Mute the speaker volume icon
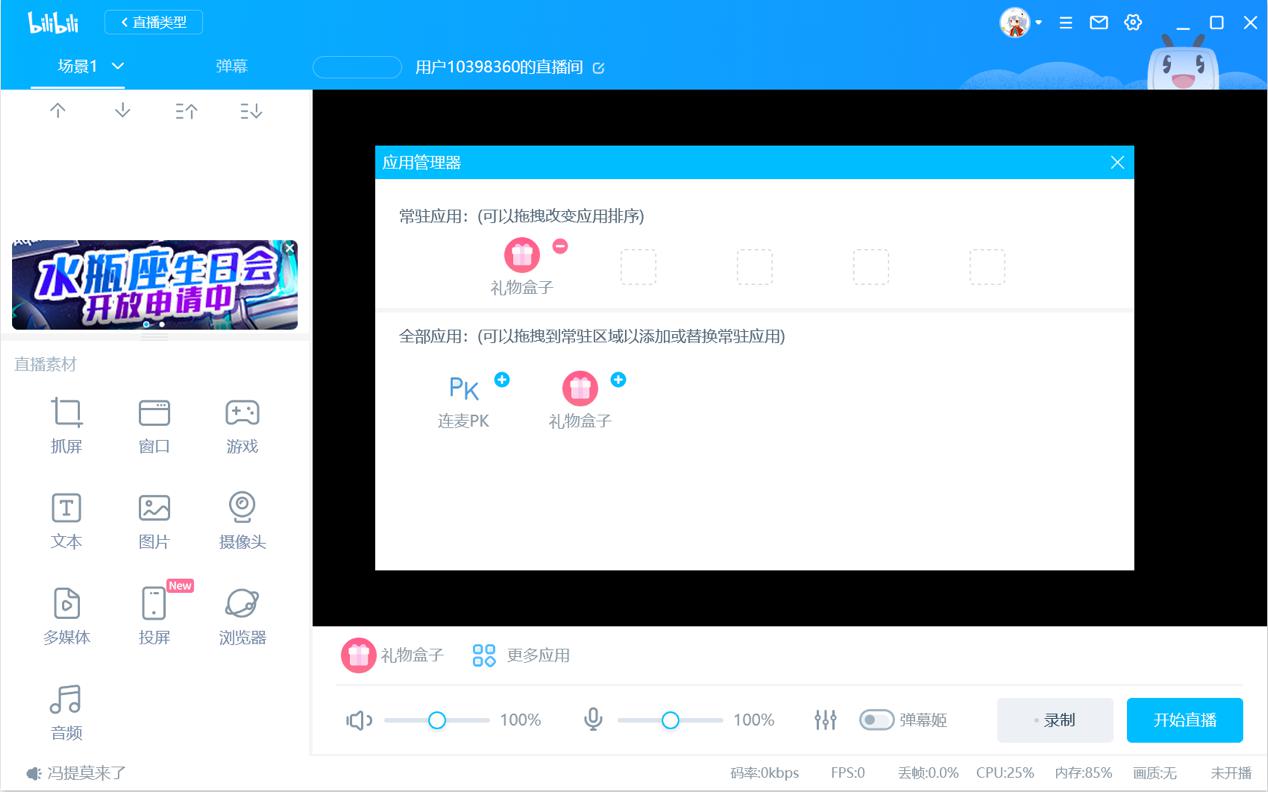The width and height of the screenshot is (1268, 792). click(359, 720)
